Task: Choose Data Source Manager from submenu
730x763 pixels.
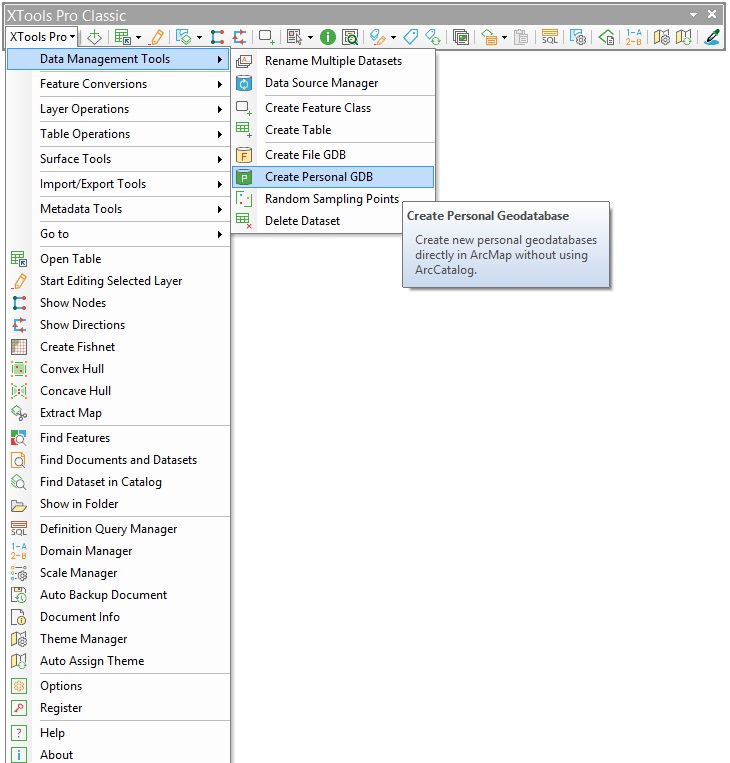Action: [333, 83]
